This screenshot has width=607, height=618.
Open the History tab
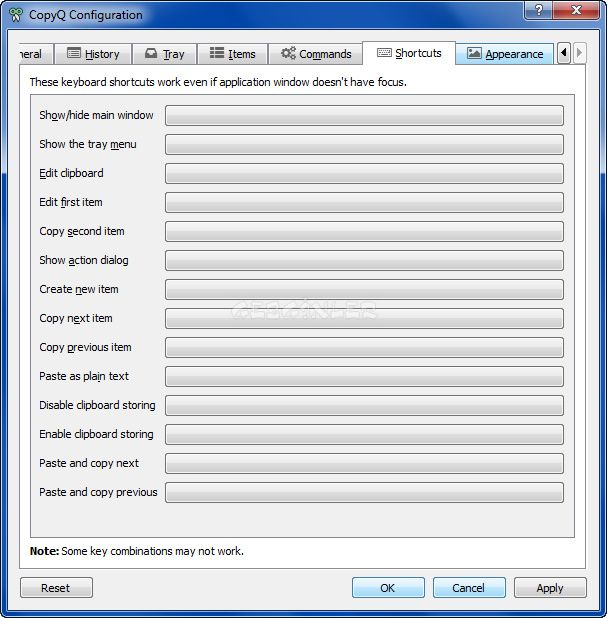click(x=93, y=54)
